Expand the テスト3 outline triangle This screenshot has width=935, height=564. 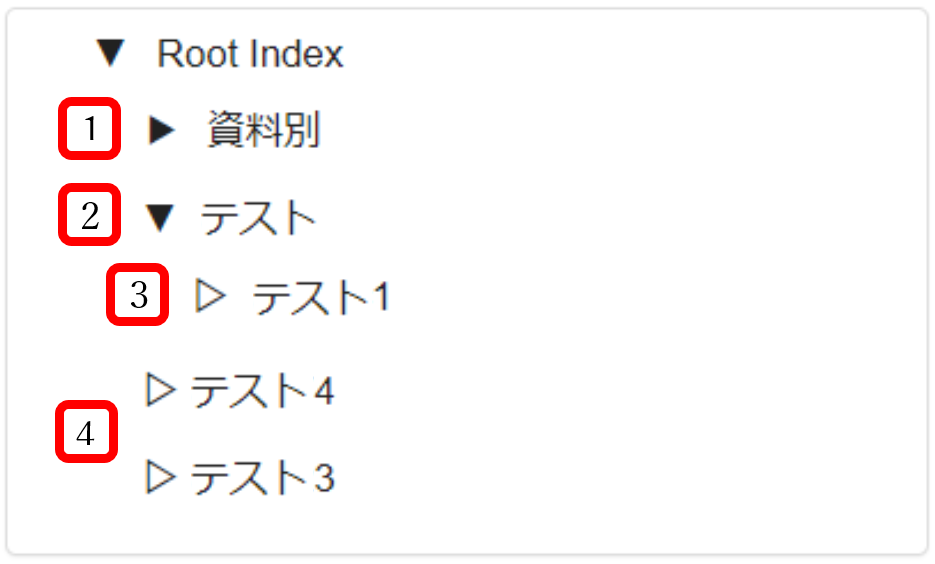160,478
